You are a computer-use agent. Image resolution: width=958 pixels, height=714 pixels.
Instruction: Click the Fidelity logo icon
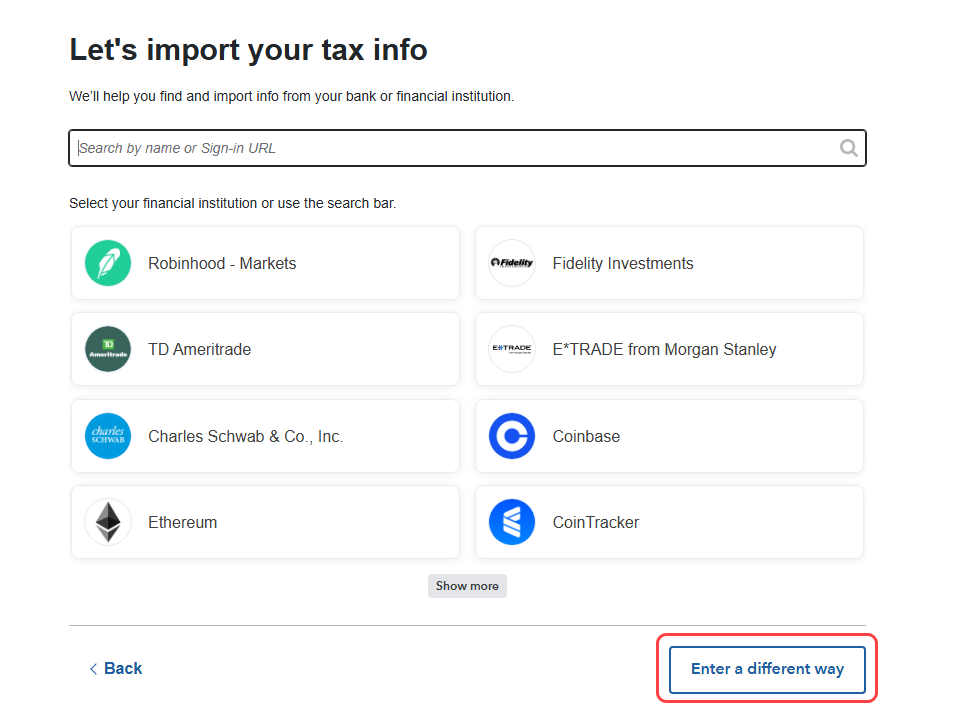[512, 263]
